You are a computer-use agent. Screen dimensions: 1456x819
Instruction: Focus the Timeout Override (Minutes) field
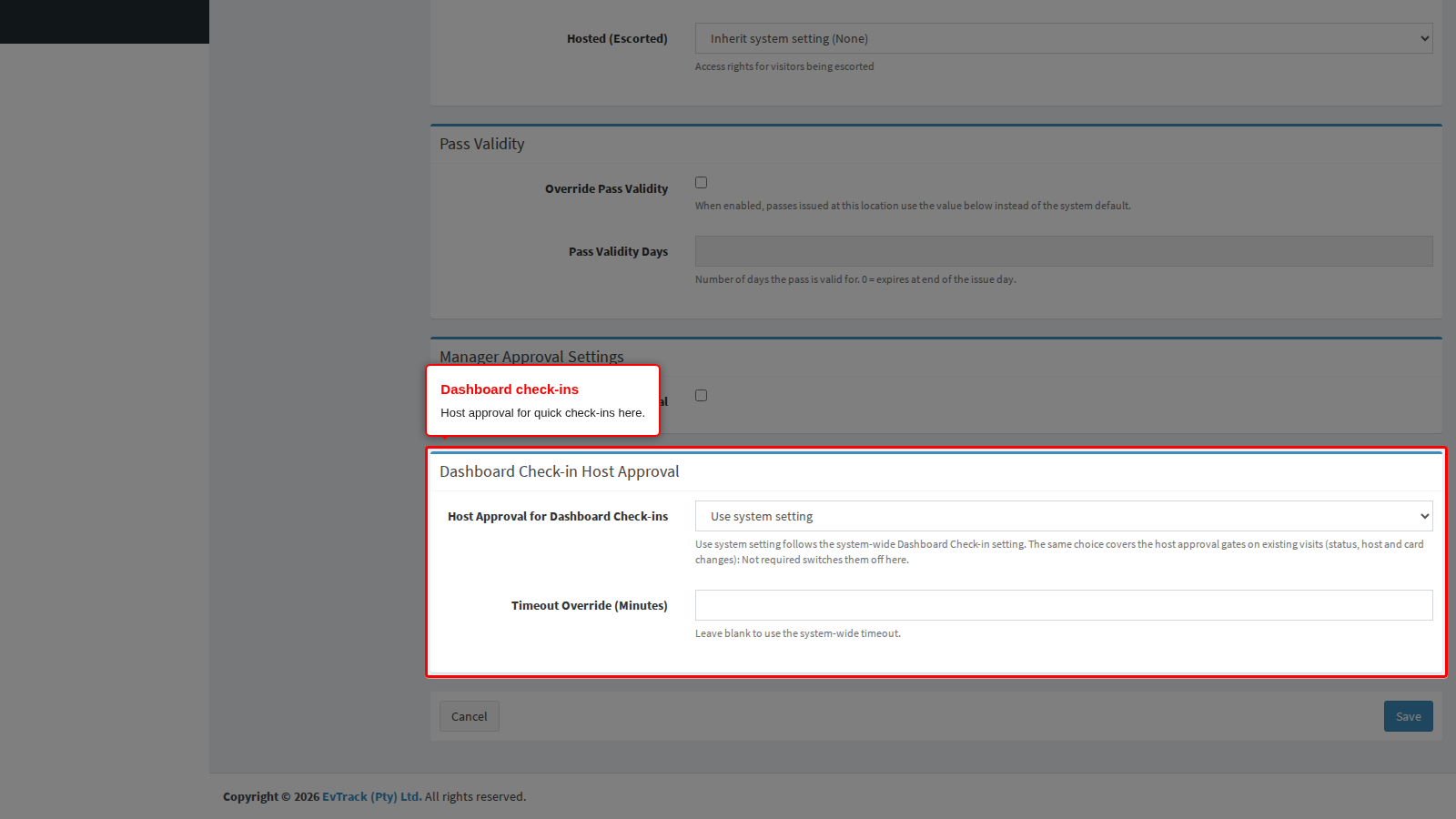coord(1064,605)
